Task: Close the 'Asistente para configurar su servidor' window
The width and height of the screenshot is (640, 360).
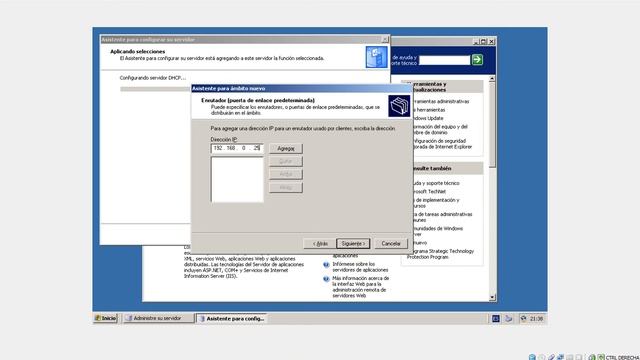Action: [384, 39]
